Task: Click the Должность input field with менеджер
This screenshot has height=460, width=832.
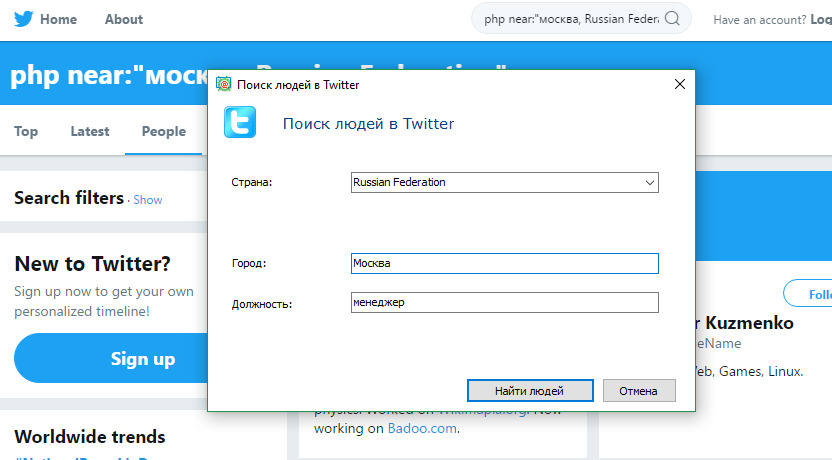Action: tap(505, 302)
